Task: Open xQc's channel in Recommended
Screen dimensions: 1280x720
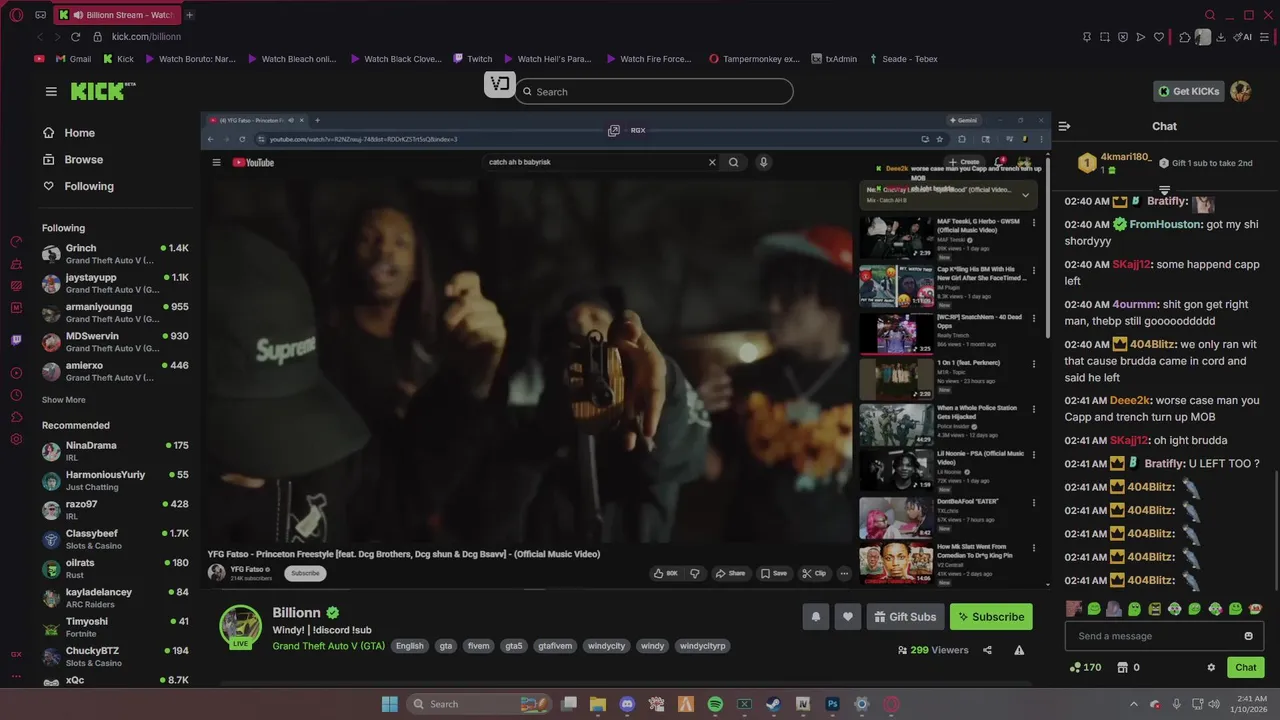Action: (115, 681)
